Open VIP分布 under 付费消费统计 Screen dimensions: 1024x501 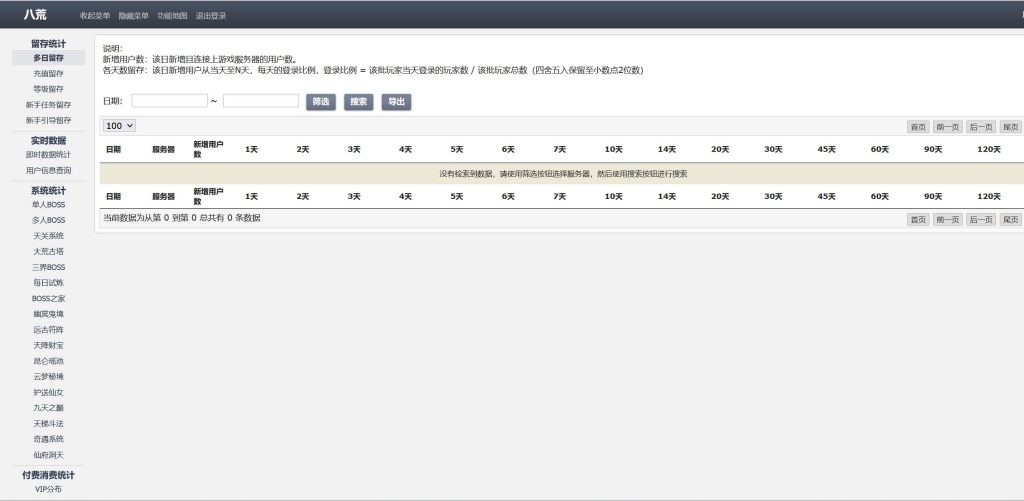[x=48, y=490]
